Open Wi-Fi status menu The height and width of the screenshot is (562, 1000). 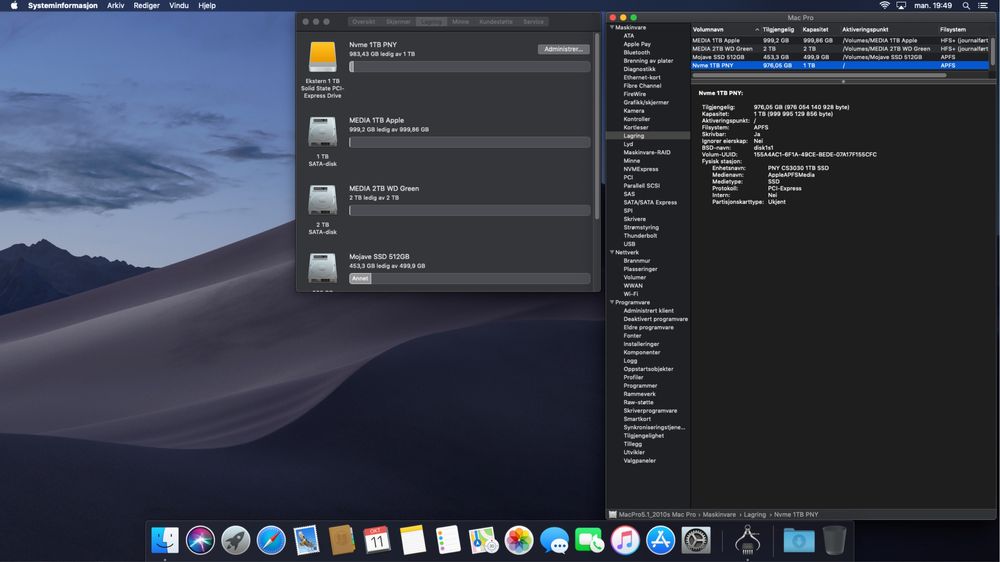coord(885,5)
